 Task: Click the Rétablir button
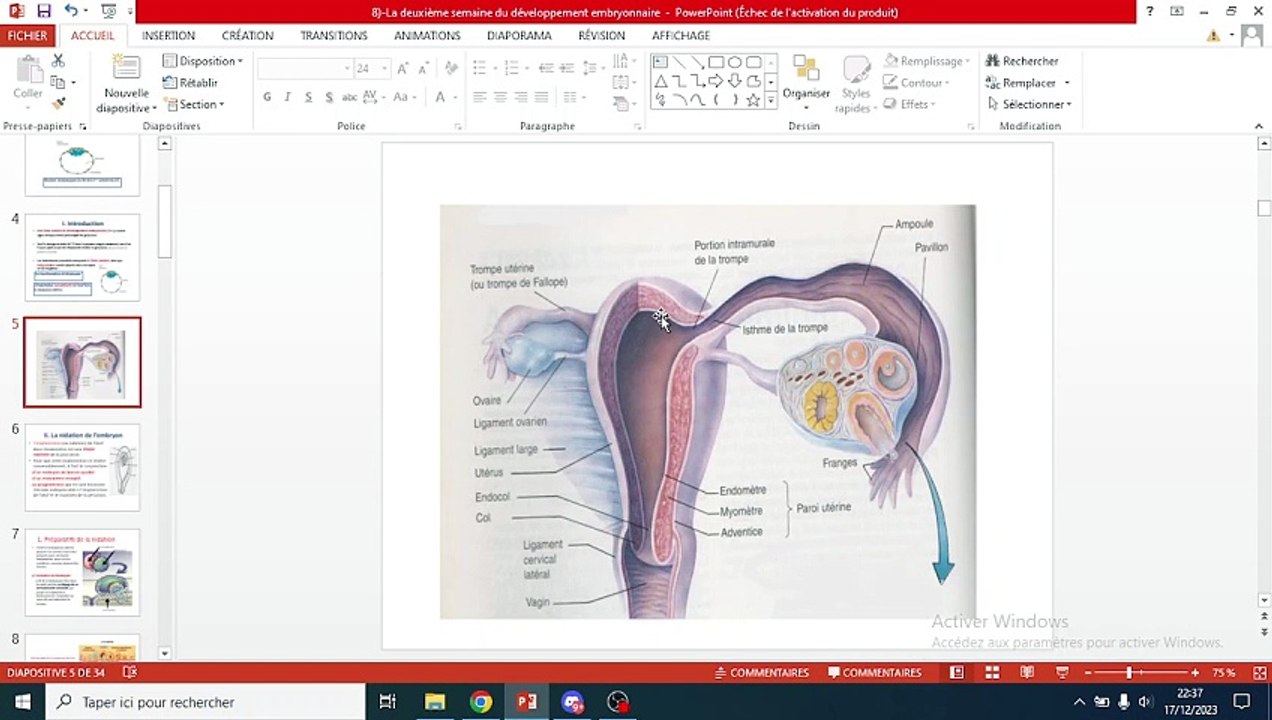tap(191, 83)
